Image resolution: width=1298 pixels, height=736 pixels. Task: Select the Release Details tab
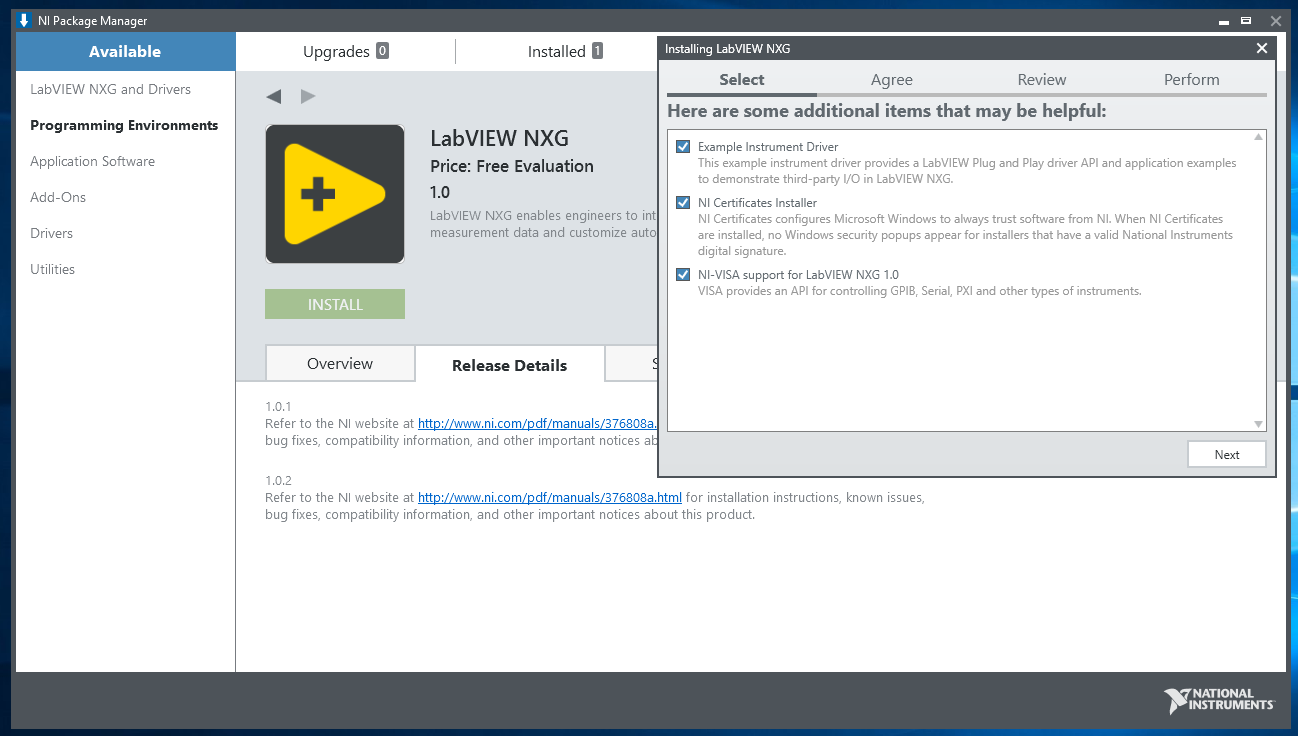510,365
